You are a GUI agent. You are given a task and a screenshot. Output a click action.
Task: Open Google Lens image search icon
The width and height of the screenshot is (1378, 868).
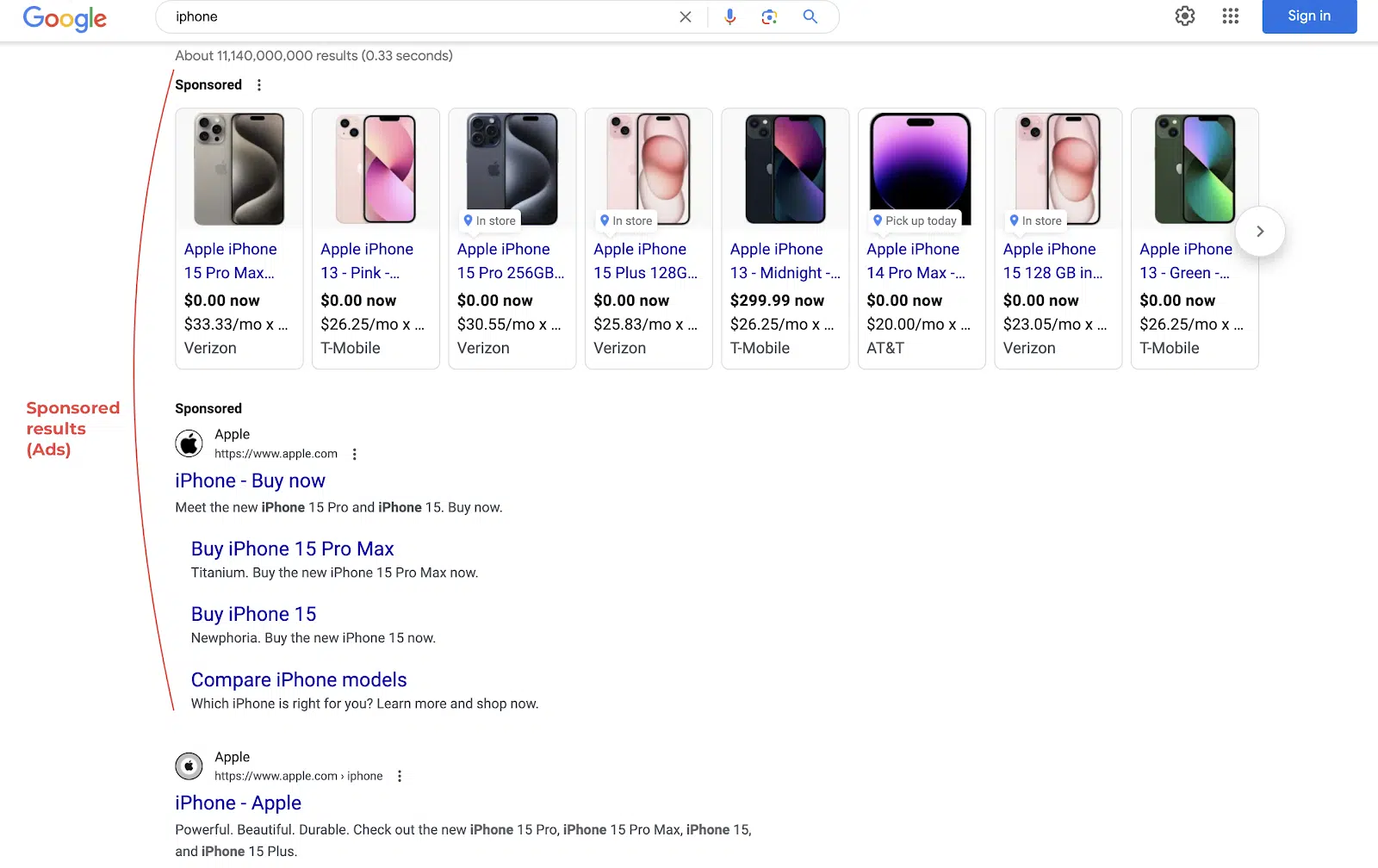(x=770, y=16)
